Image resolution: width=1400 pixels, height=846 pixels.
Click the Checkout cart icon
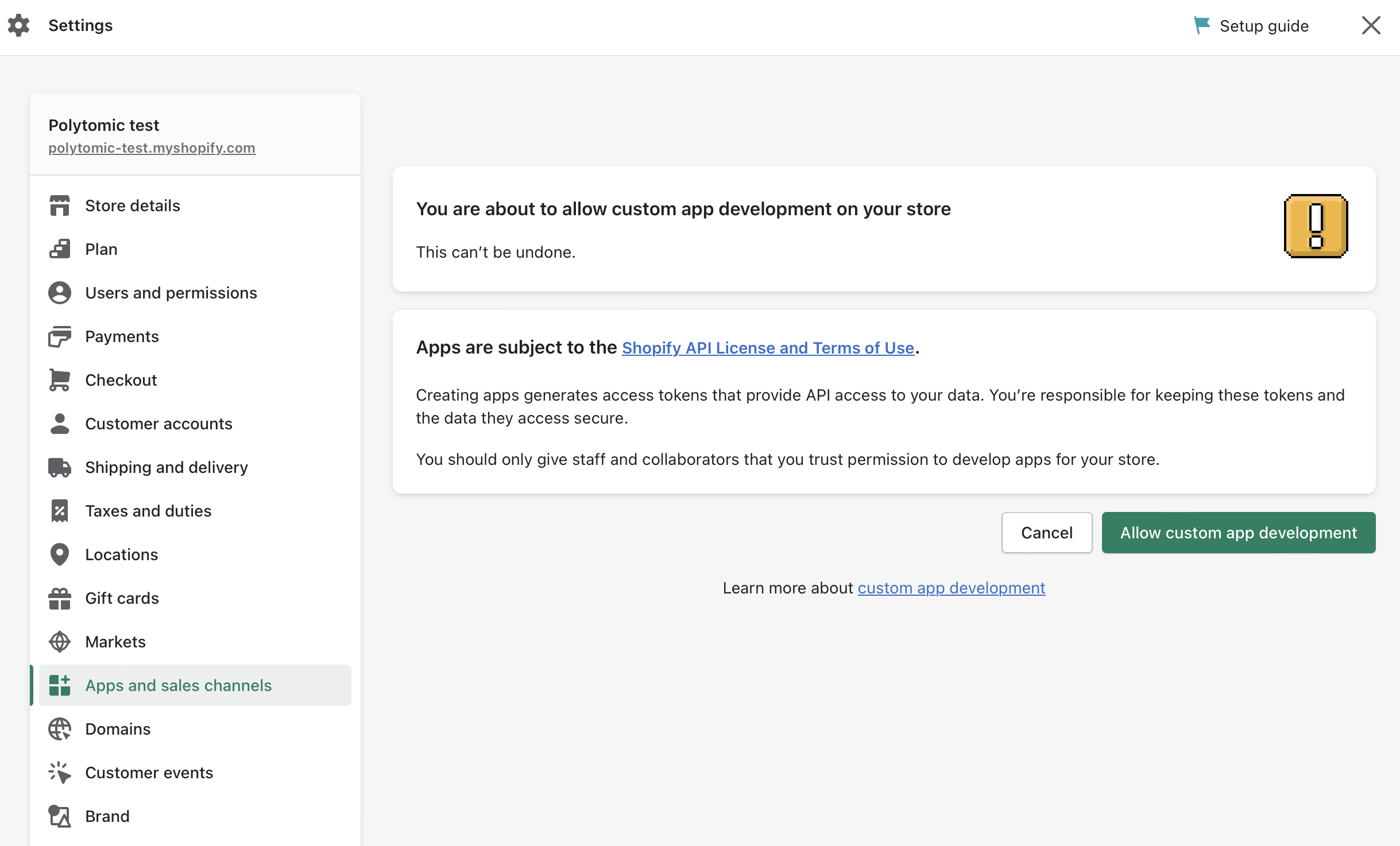[x=60, y=380]
